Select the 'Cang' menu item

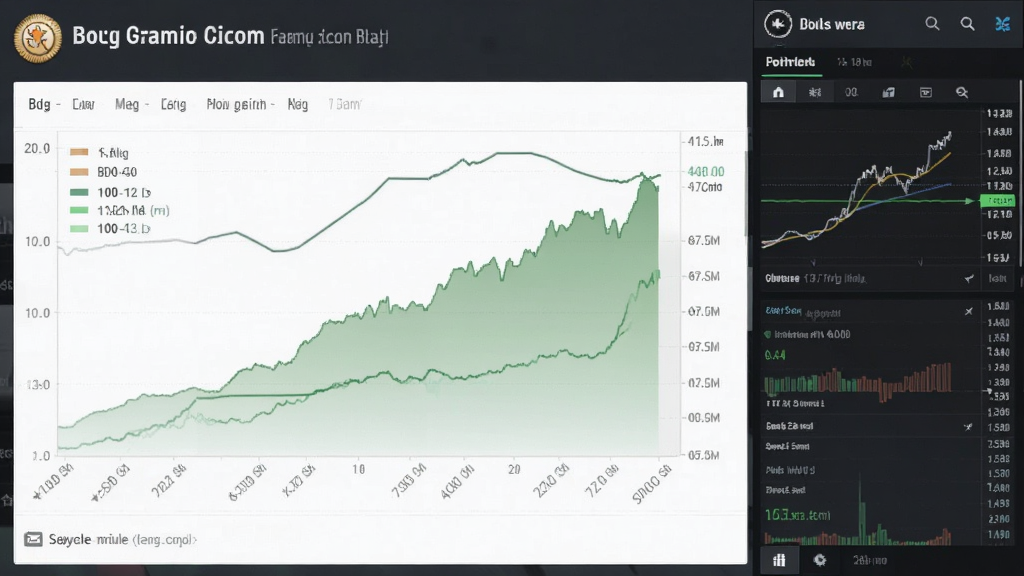[x=173, y=104]
